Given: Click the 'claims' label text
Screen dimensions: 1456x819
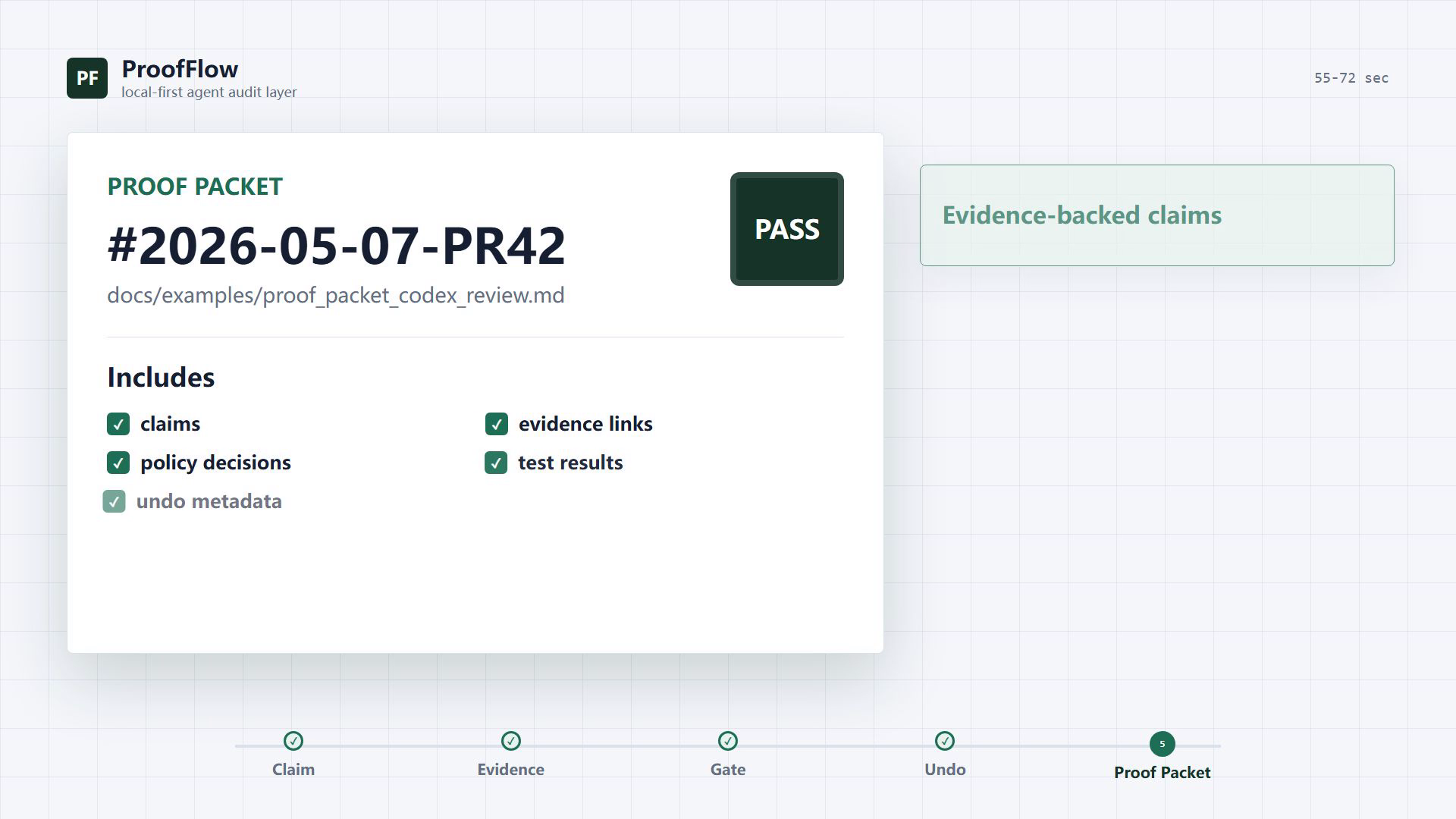Looking at the screenshot, I should point(171,424).
